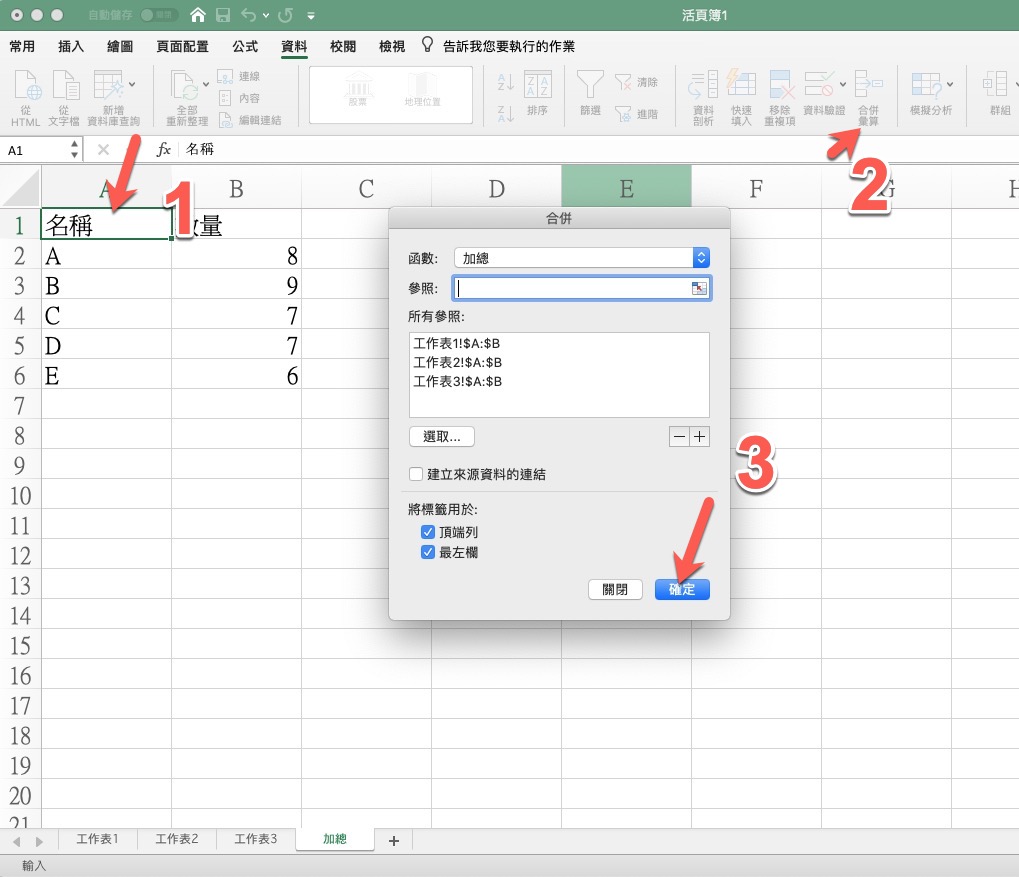Click the 選取... button
The width and height of the screenshot is (1019, 877).
tap(441, 437)
